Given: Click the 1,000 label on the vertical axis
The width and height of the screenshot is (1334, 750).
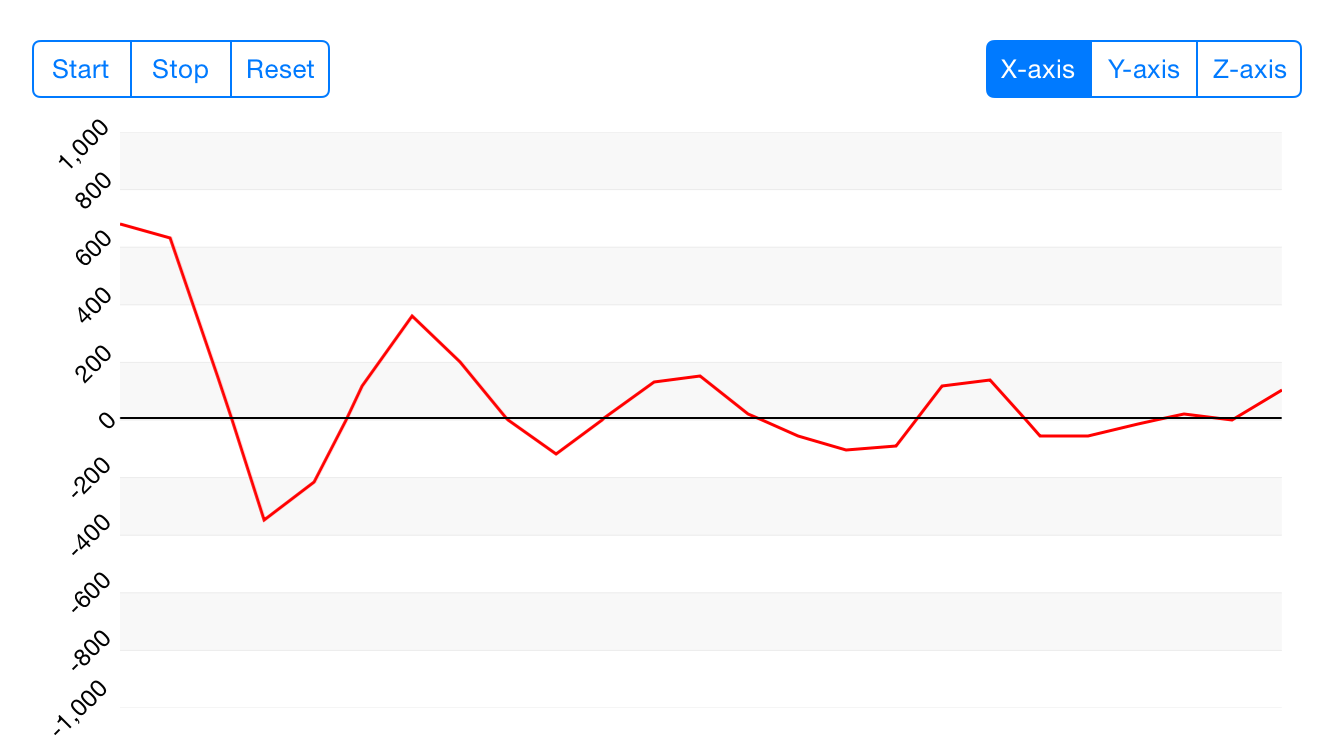Looking at the screenshot, I should point(84,145).
